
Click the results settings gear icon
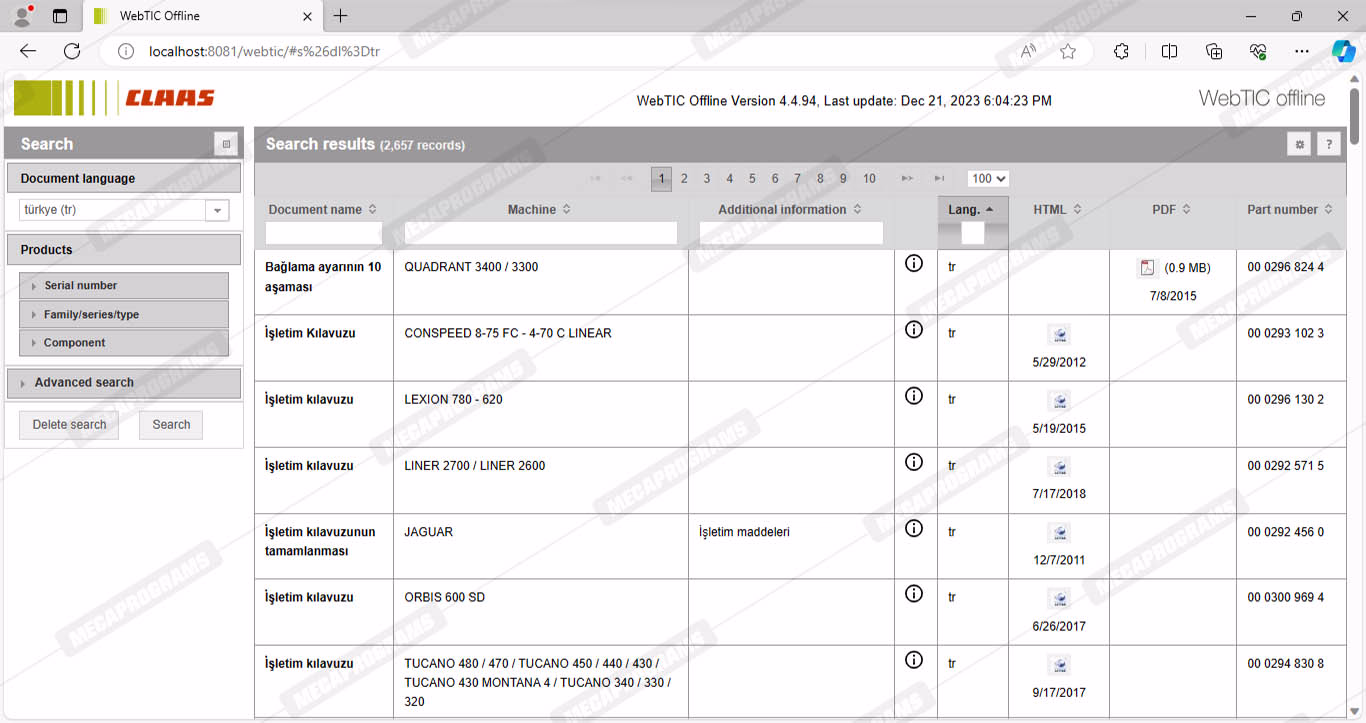[x=1299, y=145]
